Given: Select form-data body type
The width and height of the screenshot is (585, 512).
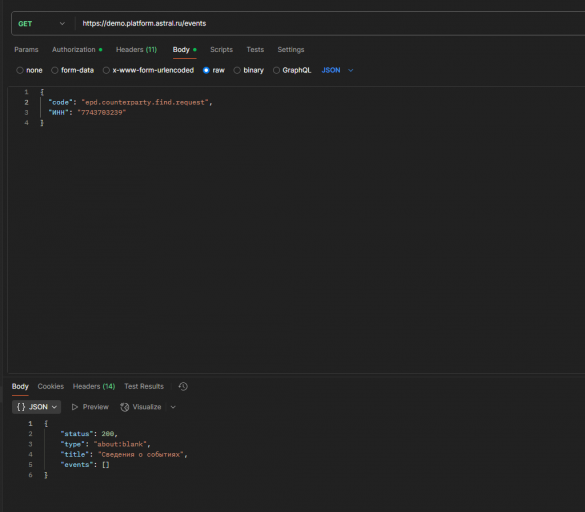Looking at the screenshot, I should click(x=54, y=70).
